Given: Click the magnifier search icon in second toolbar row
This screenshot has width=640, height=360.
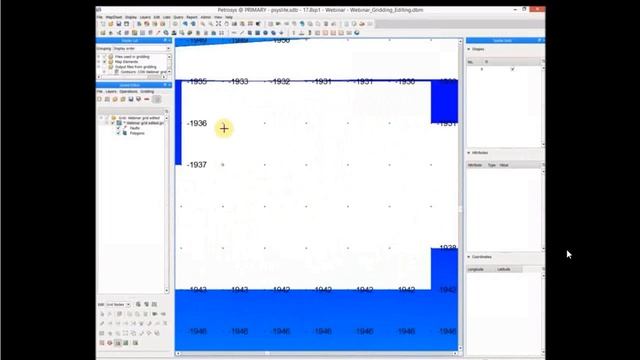Looking at the screenshot, I should pos(166,33).
